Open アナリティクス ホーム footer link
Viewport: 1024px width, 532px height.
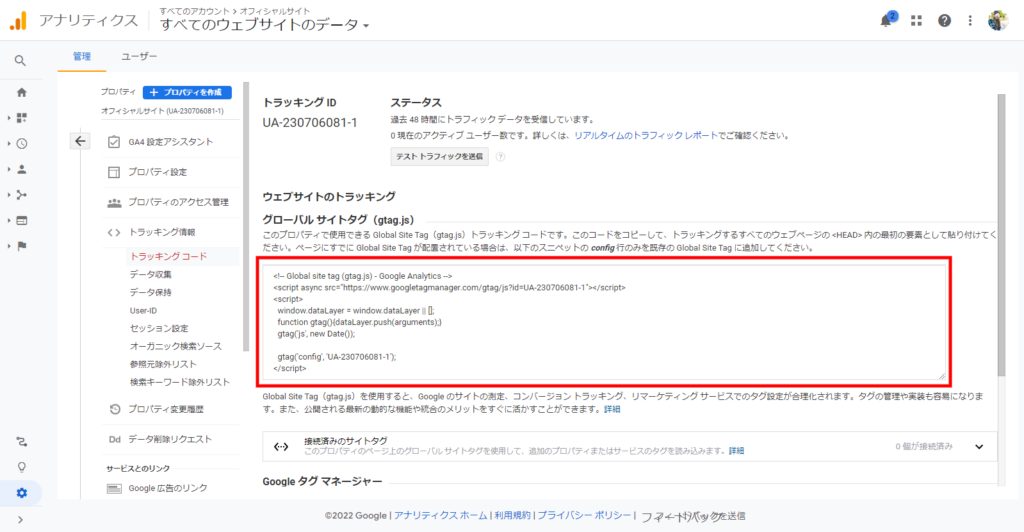[x=441, y=516]
